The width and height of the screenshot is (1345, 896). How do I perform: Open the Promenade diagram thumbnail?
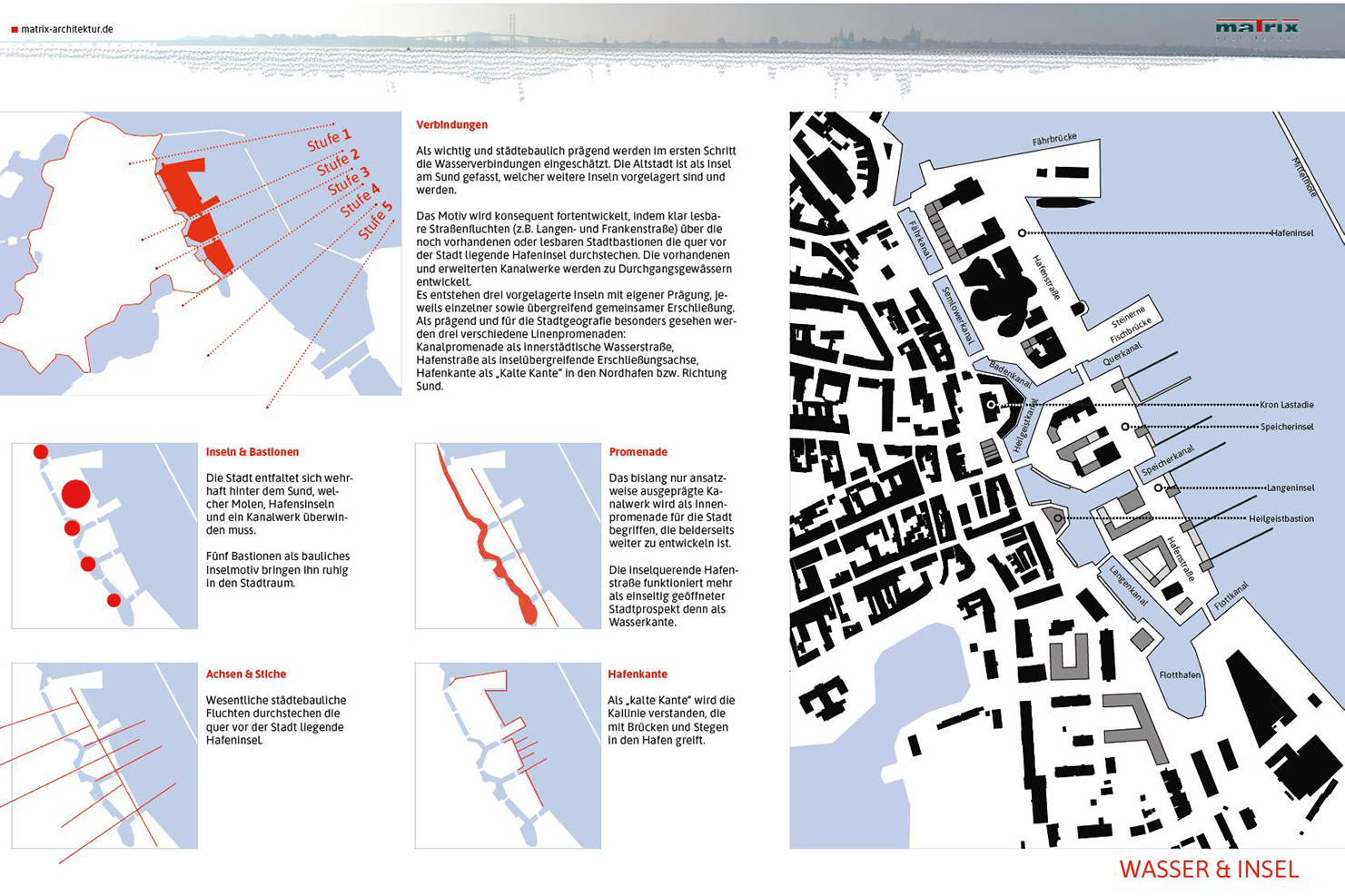click(x=508, y=536)
